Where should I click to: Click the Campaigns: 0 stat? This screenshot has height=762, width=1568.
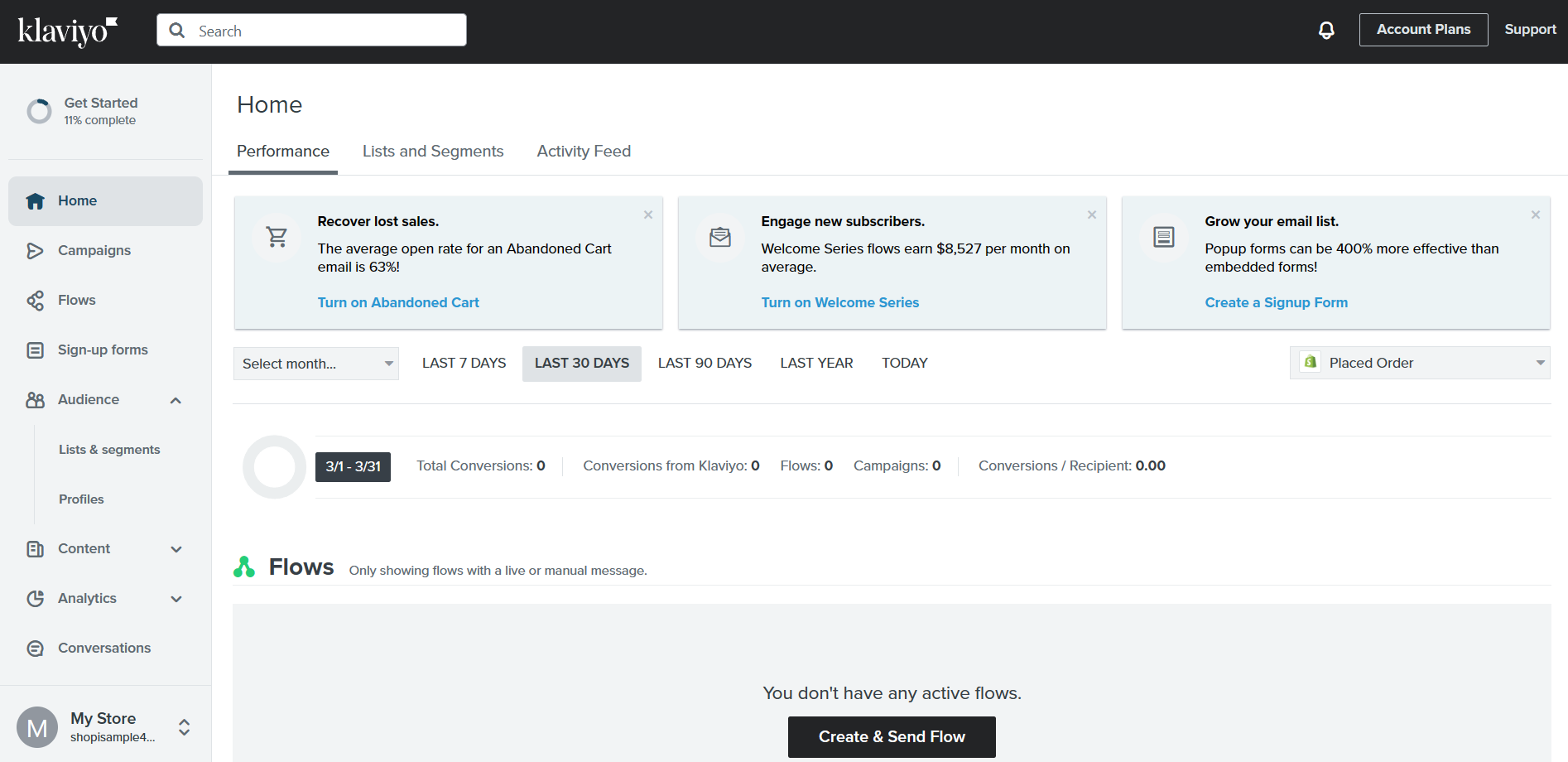click(x=897, y=466)
